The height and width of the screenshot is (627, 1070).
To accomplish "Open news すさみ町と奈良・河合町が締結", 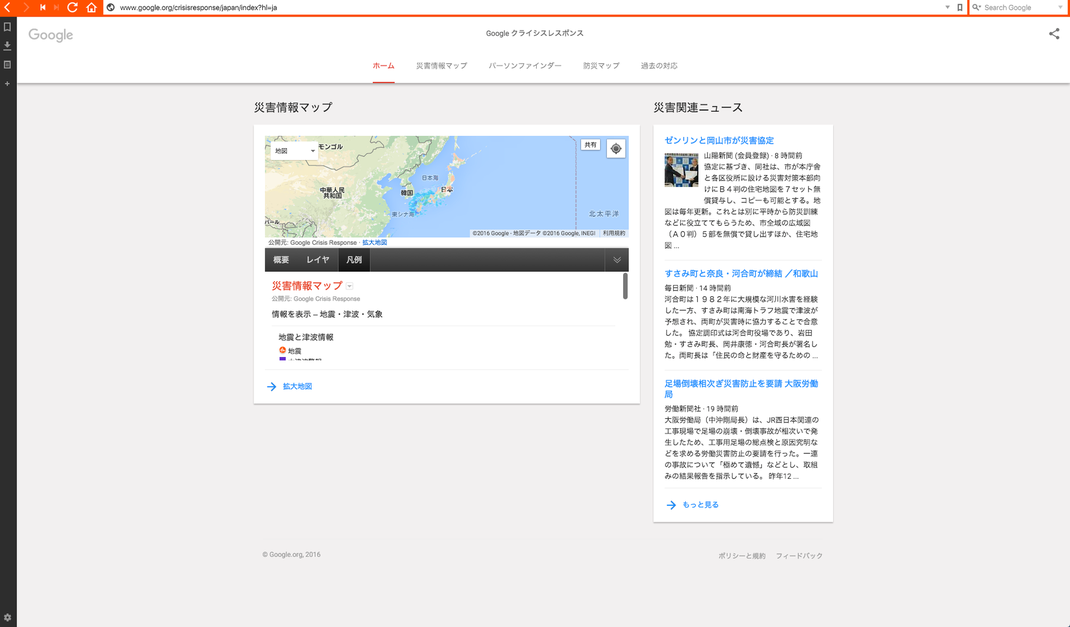I will pos(741,274).
